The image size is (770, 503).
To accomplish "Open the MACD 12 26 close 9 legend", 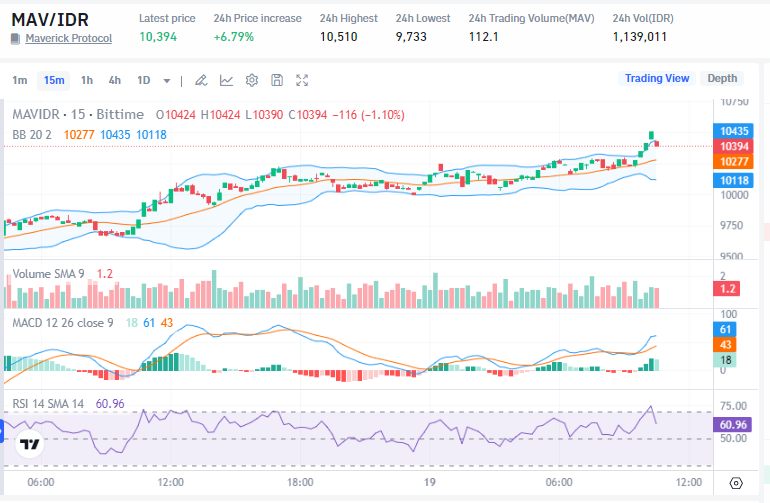I will pyautogui.click(x=64, y=322).
